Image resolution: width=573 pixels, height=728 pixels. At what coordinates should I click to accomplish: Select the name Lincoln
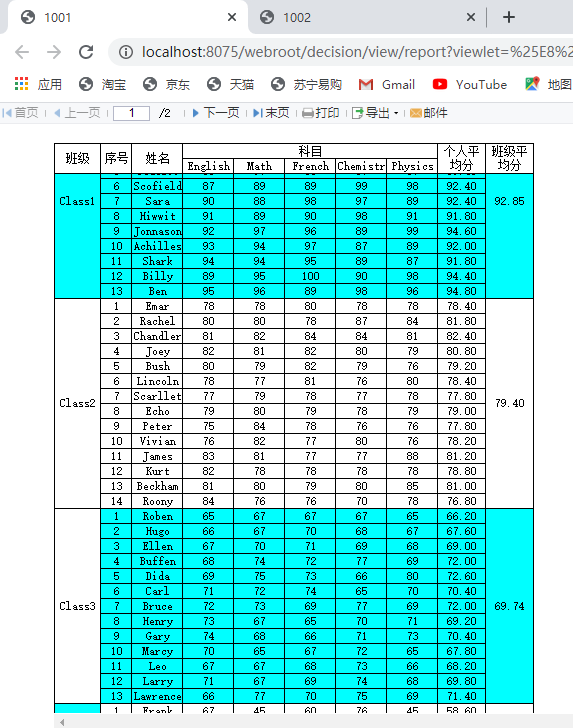(x=157, y=381)
